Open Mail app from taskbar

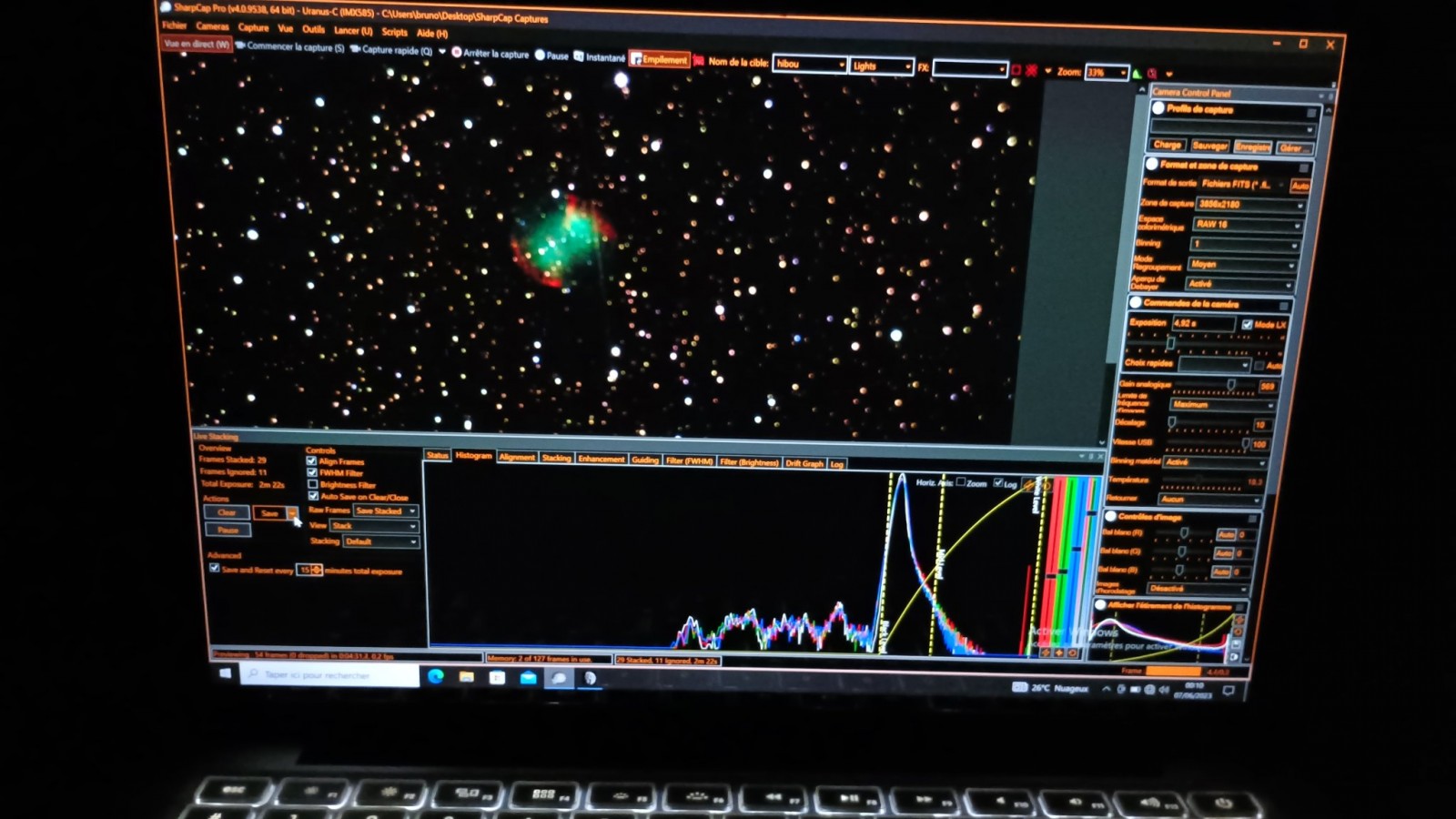pos(528,678)
